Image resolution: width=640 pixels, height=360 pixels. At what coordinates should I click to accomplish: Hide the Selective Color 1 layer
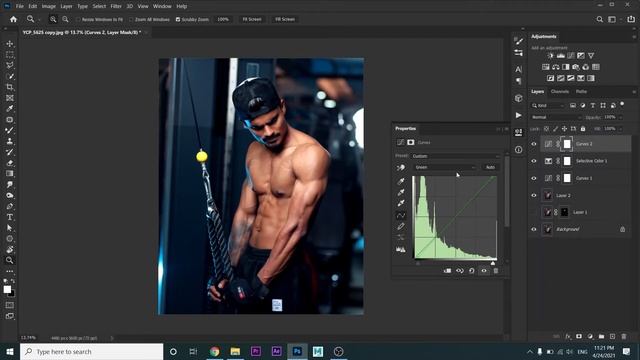[533, 161]
